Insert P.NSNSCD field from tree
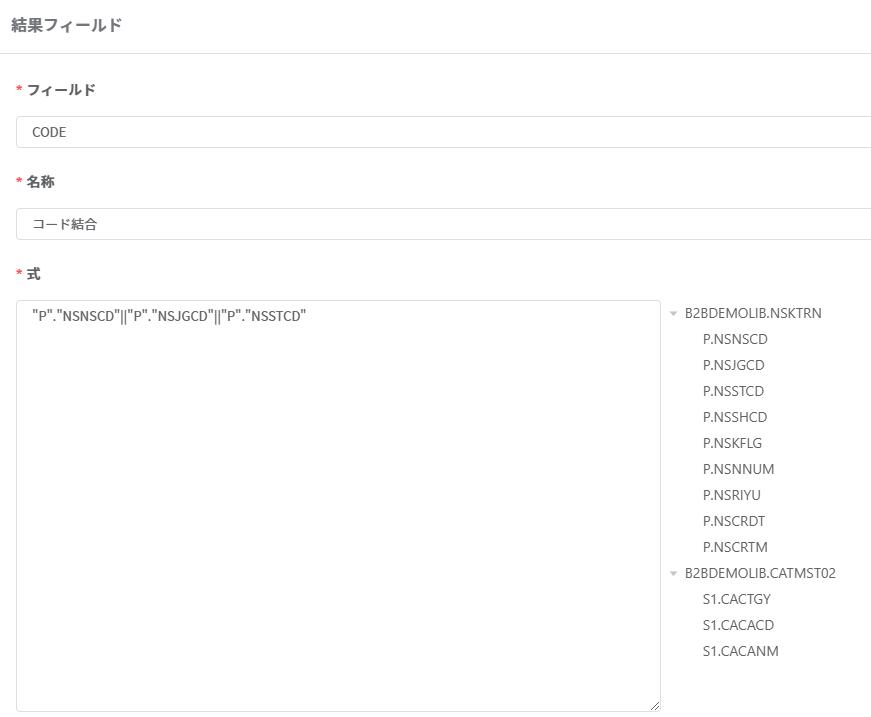The height and width of the screenshot is (717, 871). pos(735,339)
